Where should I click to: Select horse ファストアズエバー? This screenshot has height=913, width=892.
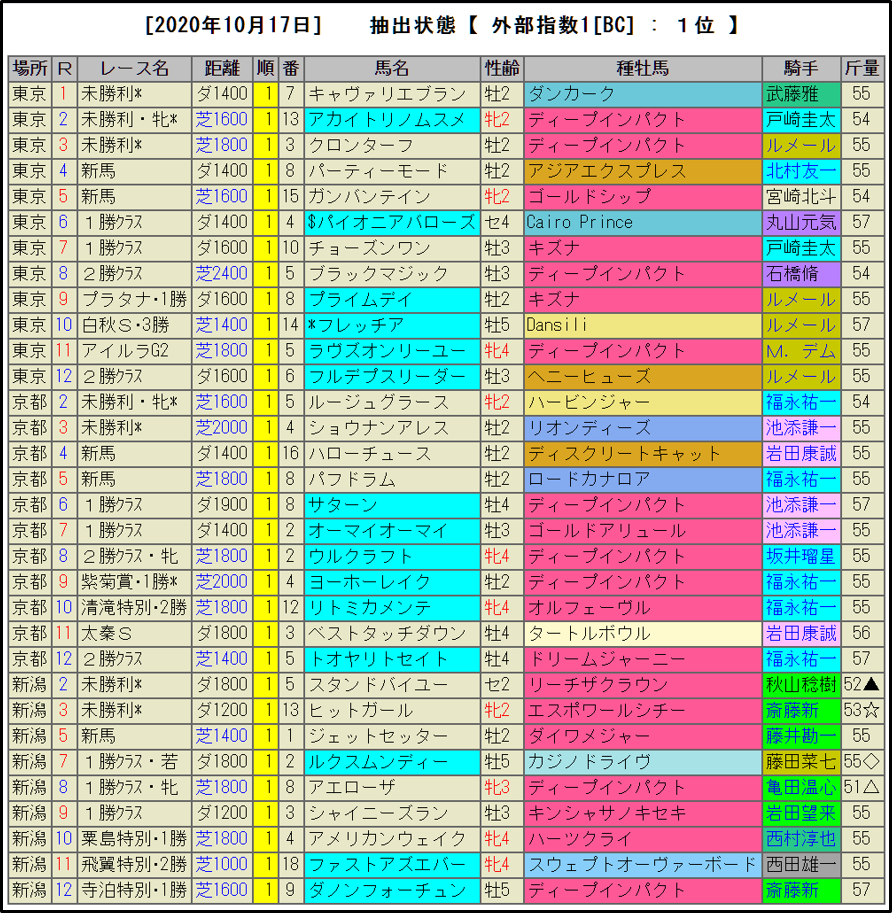388,864
